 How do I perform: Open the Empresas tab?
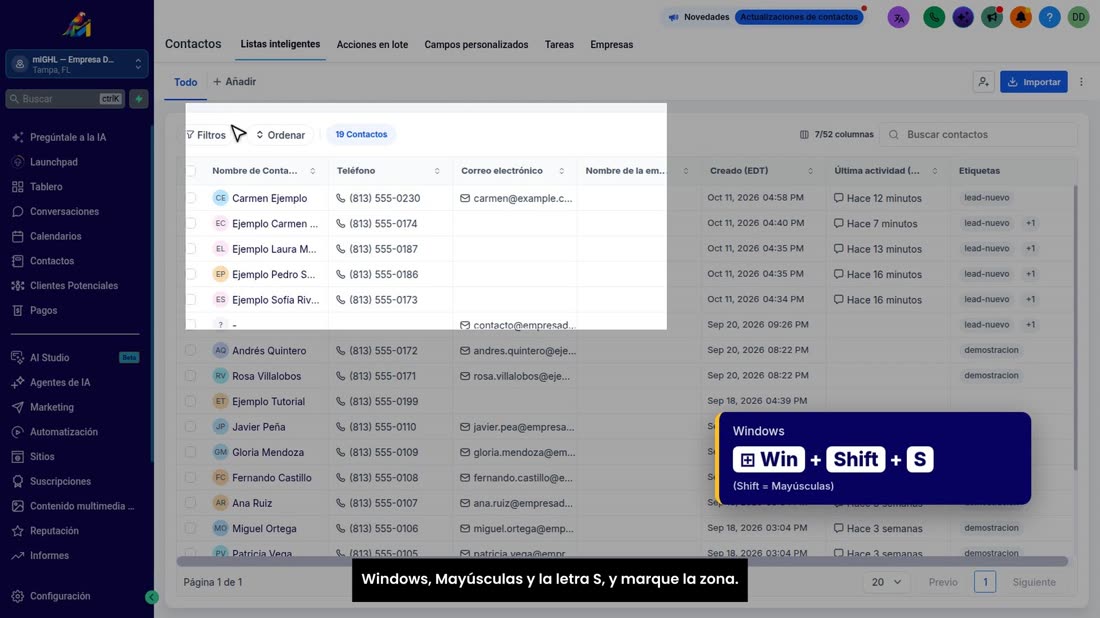point(612,44)
